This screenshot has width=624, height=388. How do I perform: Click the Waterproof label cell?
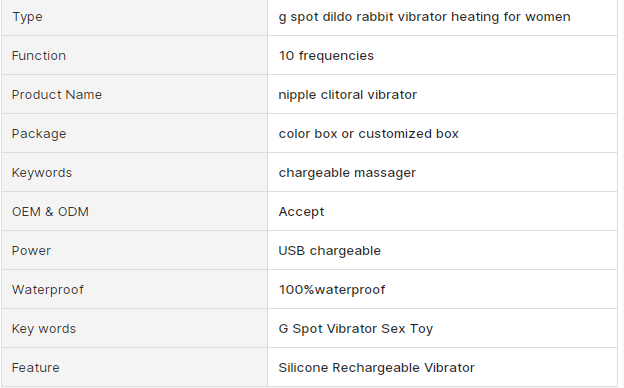coord(135,289)
